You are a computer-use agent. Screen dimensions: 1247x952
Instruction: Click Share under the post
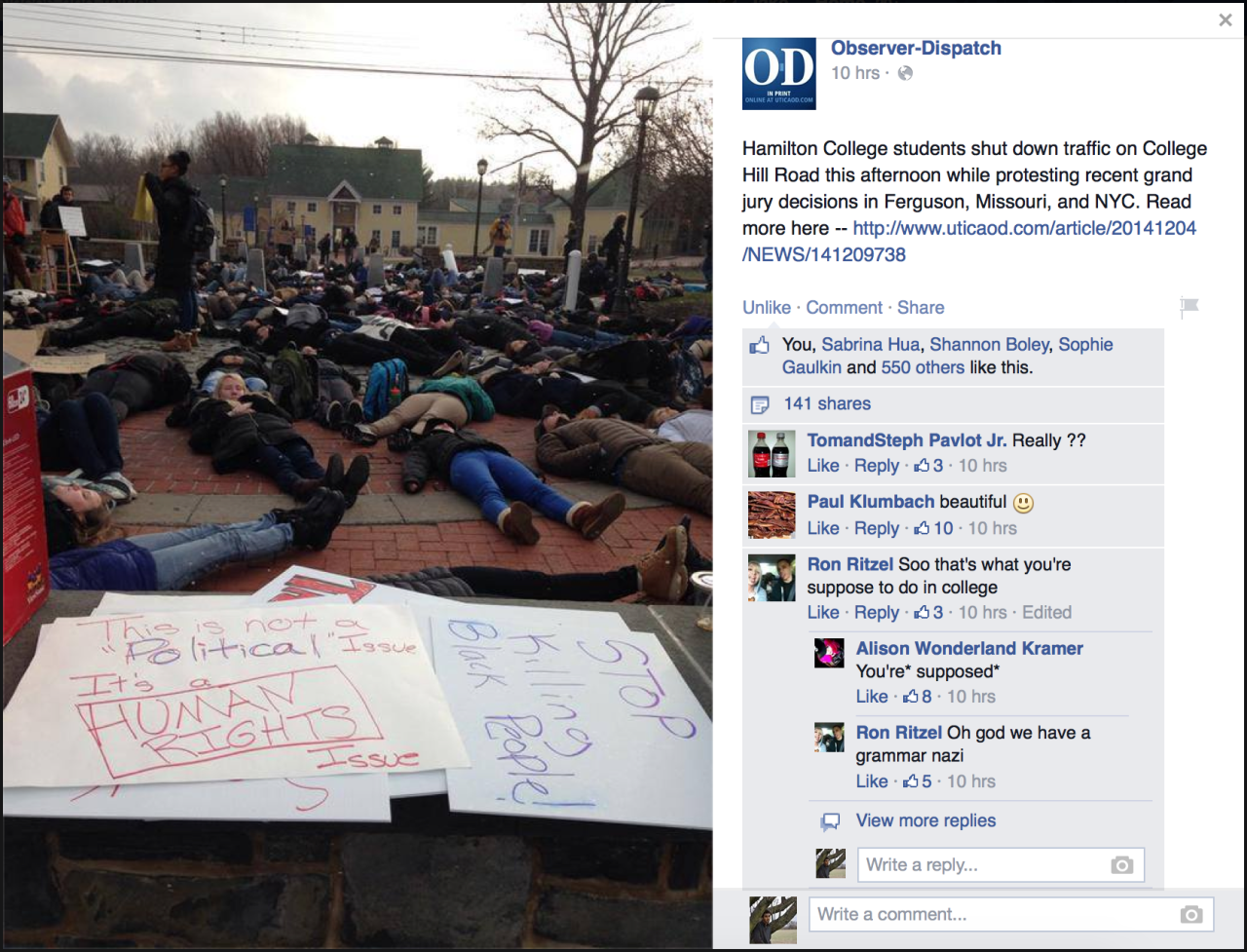[921, 308]
